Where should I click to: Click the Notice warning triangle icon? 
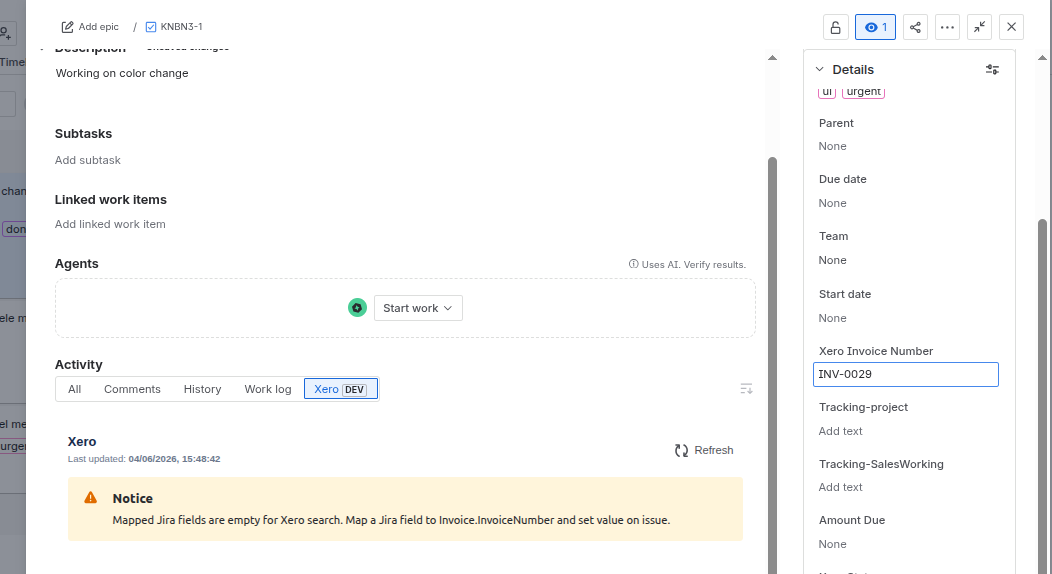coord(91,498)
